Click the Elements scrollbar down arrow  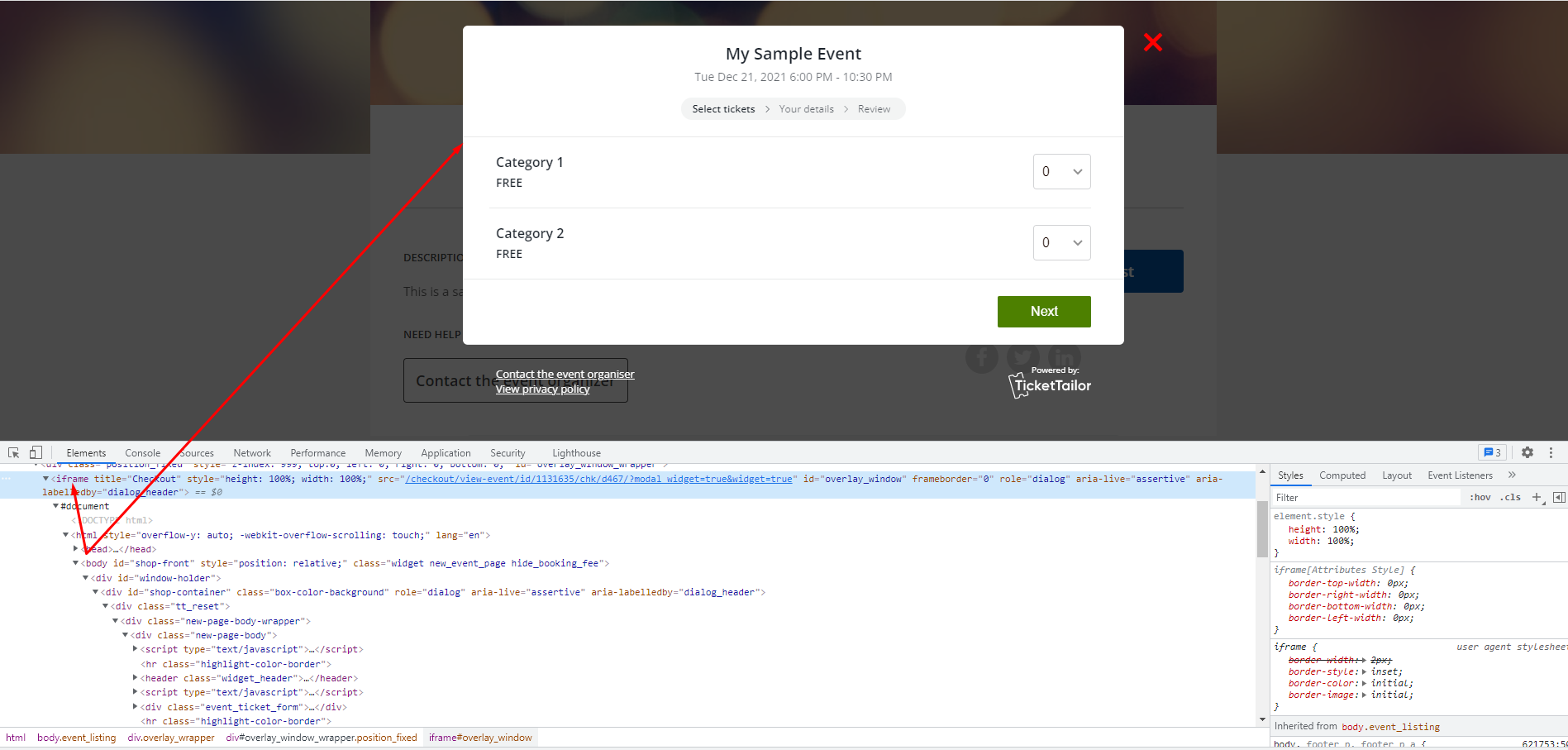point(1262,719)
